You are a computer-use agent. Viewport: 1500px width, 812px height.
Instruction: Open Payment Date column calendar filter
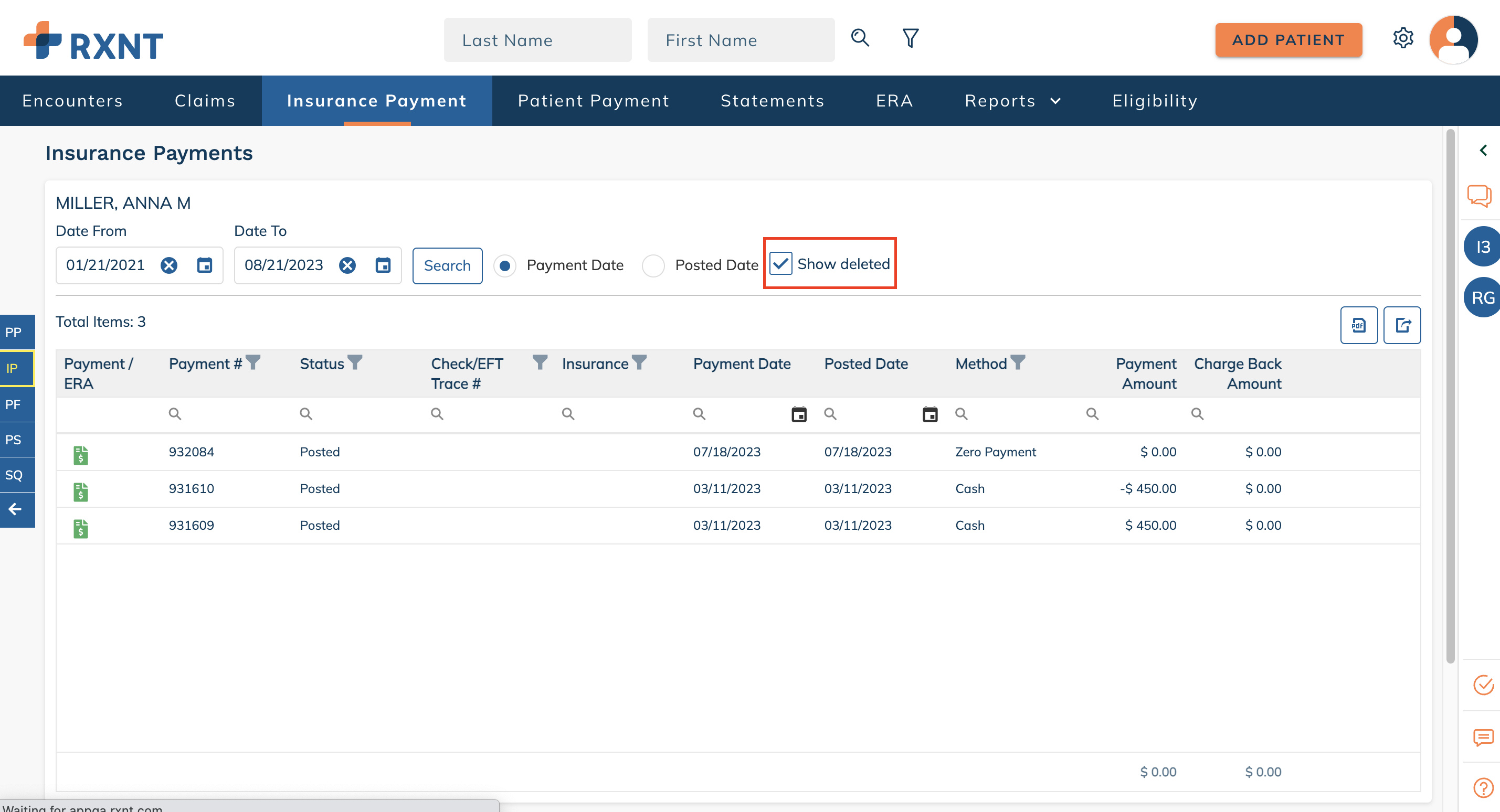799,414
